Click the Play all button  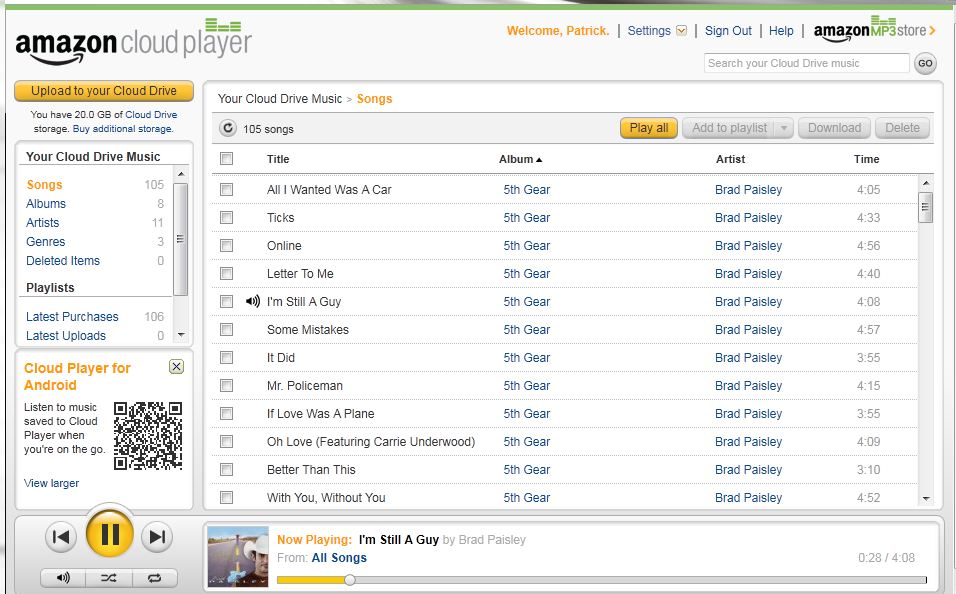[x=649, y=128]
